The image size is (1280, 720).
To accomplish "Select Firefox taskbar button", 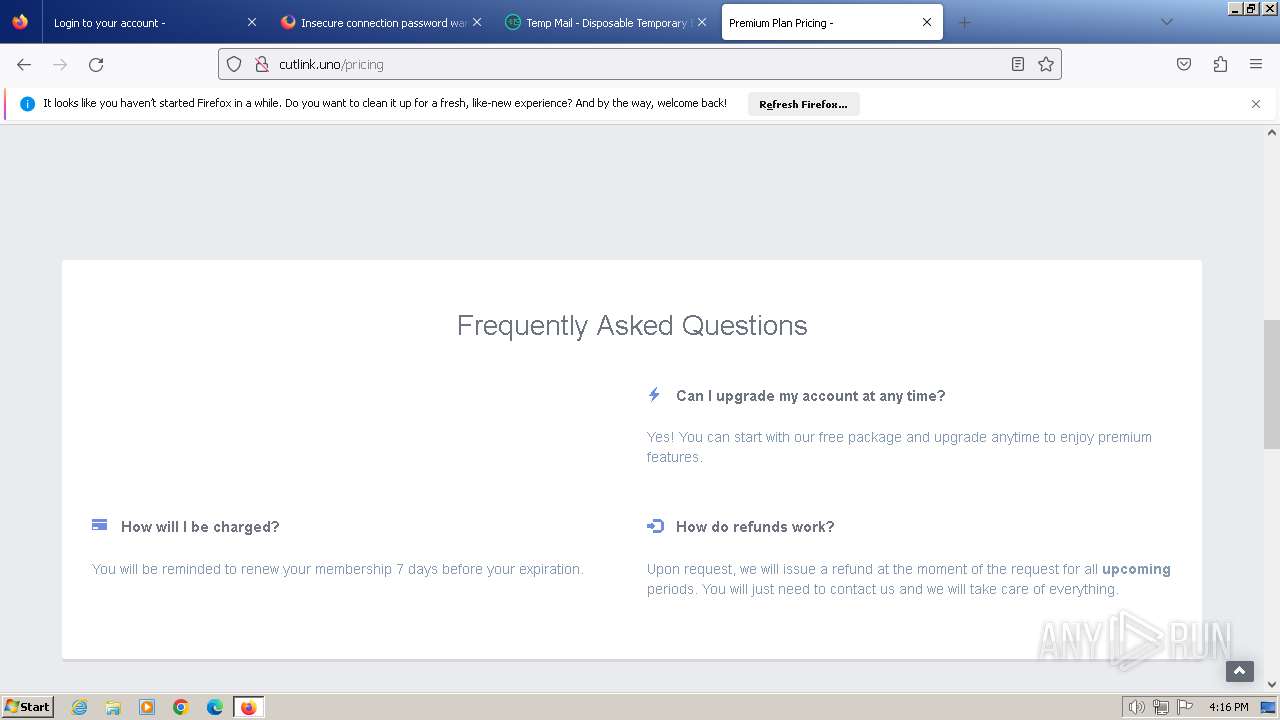I will click(248, 707).
